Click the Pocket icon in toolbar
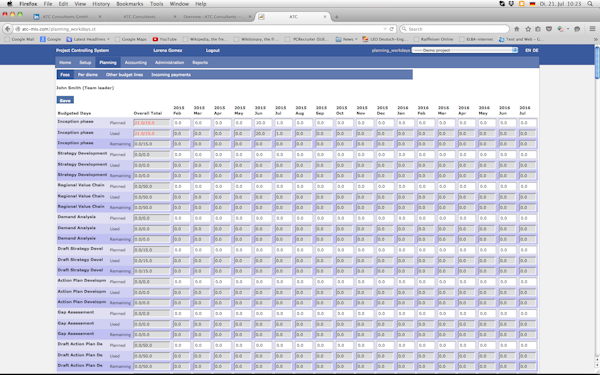This screenshot has height=375, width=600. pyautogui.click(x=549, y=29)
